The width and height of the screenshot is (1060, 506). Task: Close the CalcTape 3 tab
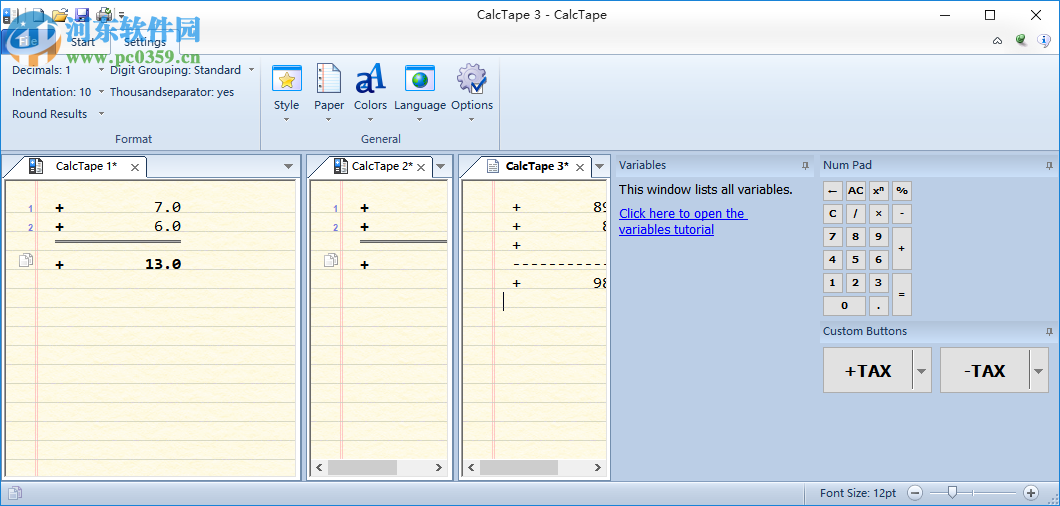click(579, 167)
